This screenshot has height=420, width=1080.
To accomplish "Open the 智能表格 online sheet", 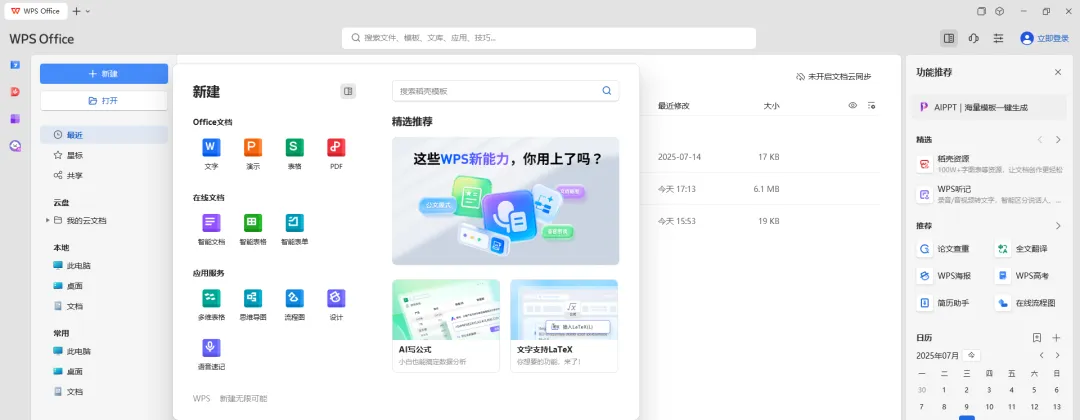I will 253,229.
